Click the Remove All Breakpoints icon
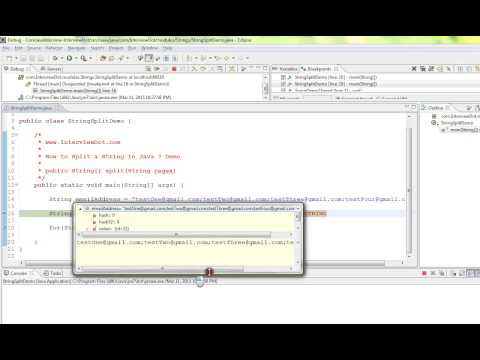The height and width of the screenshot is (360, 480). (422, 69)
